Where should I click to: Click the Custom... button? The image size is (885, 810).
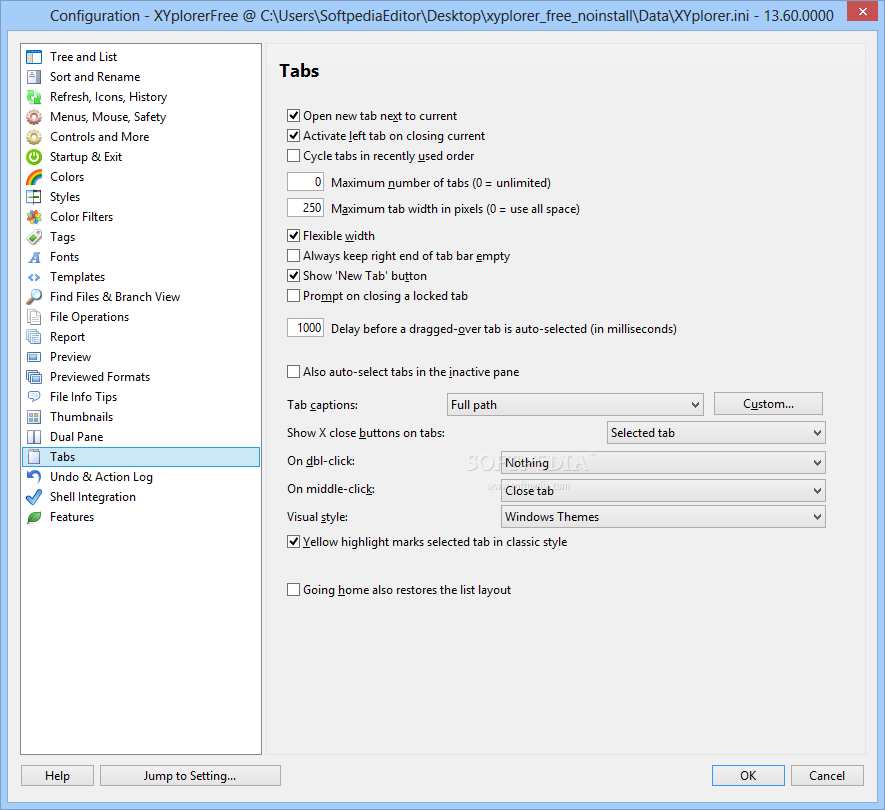pyautogui.click(x=768, y=404)
